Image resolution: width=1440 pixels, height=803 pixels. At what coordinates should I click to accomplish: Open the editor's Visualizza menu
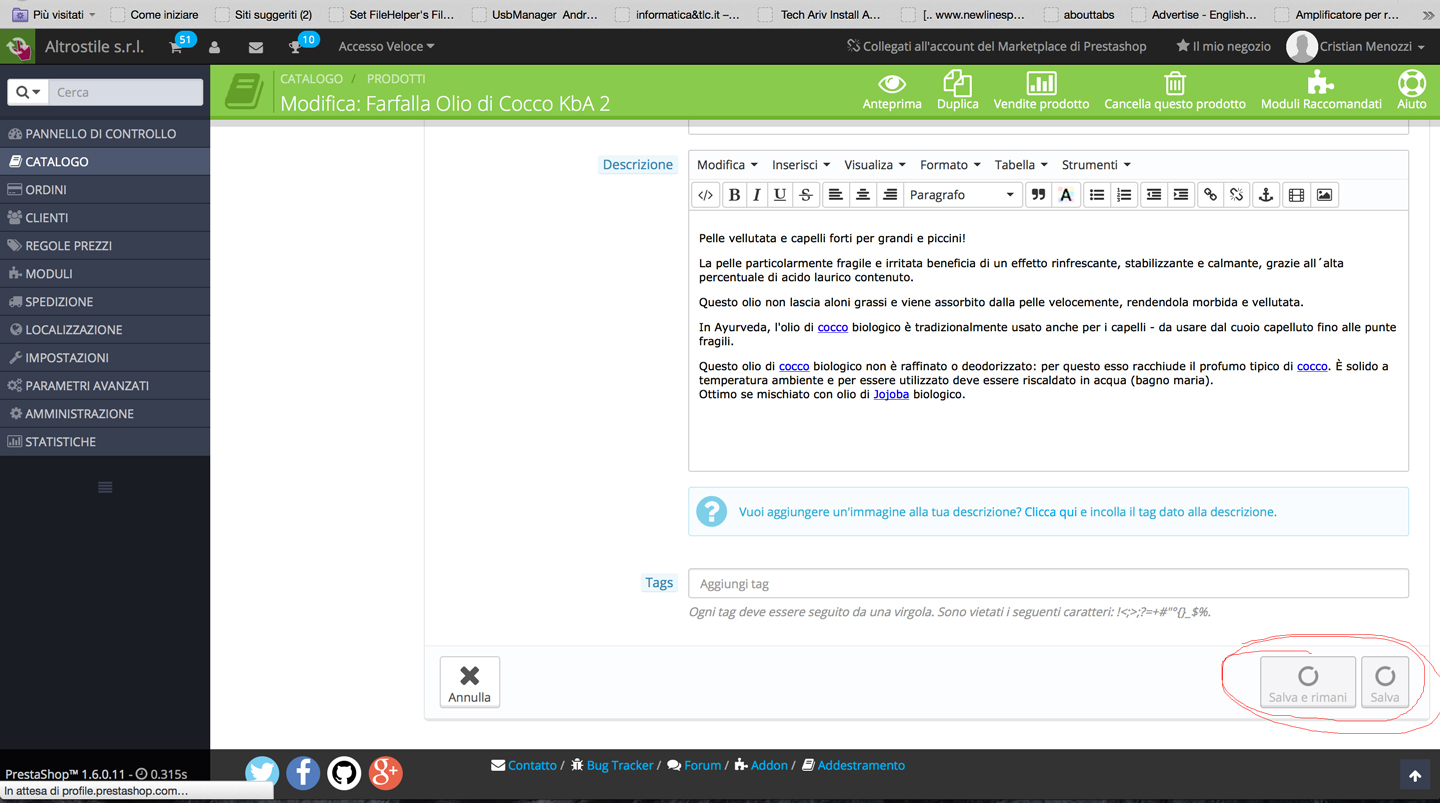point(874,165)
